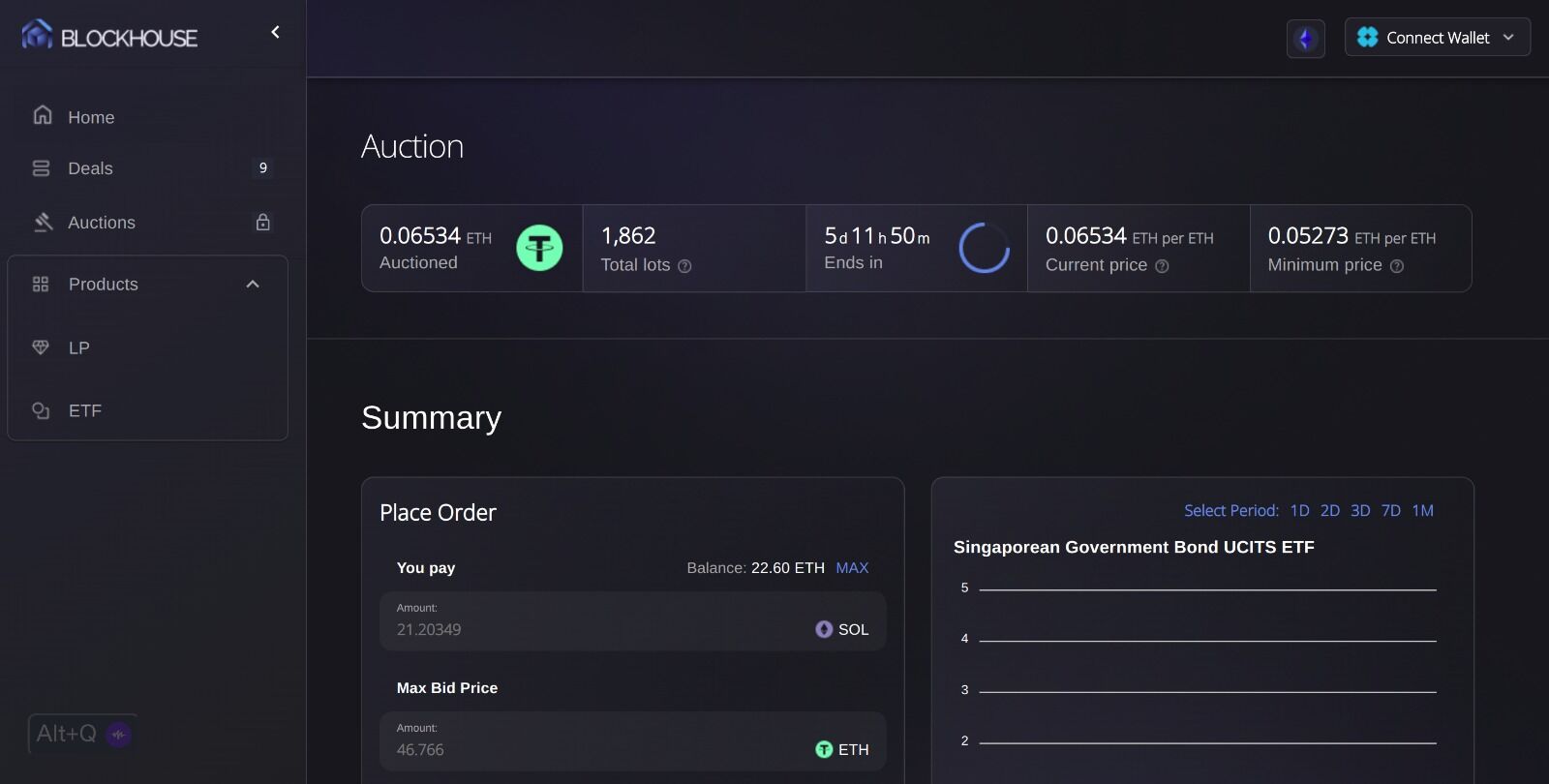Viewport: 1549px width, 784px height.
Task: Collapse the Products menu chevron
Action: tap(253, 285)
